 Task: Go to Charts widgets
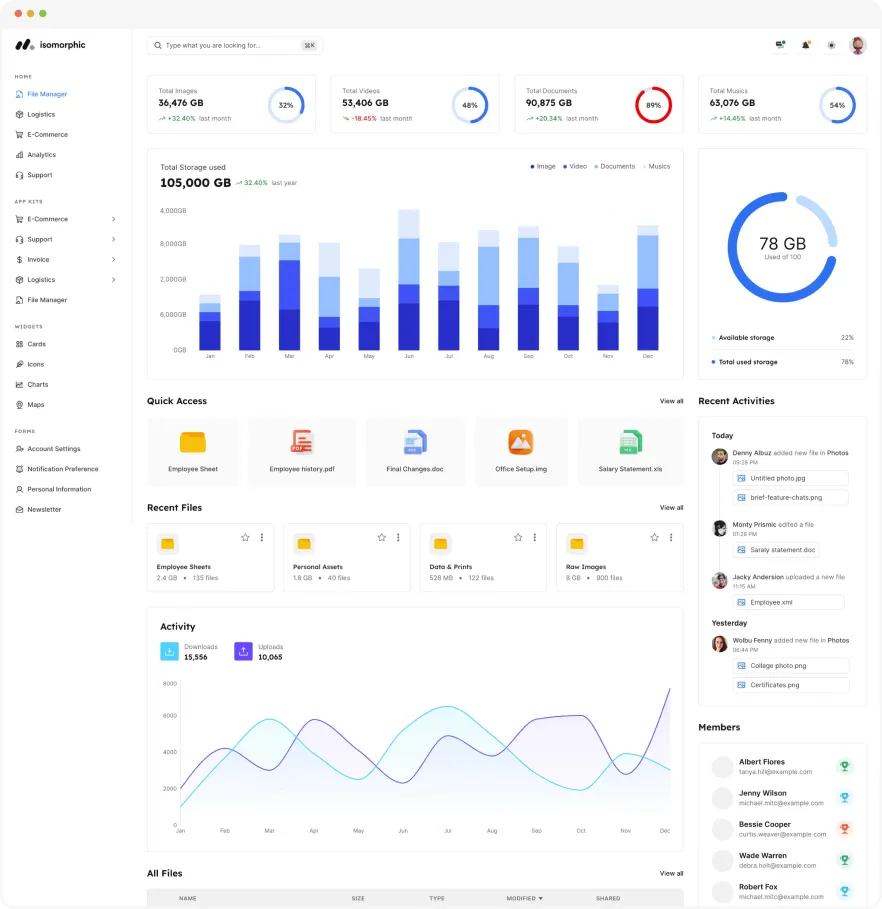[x=32, y=384]
